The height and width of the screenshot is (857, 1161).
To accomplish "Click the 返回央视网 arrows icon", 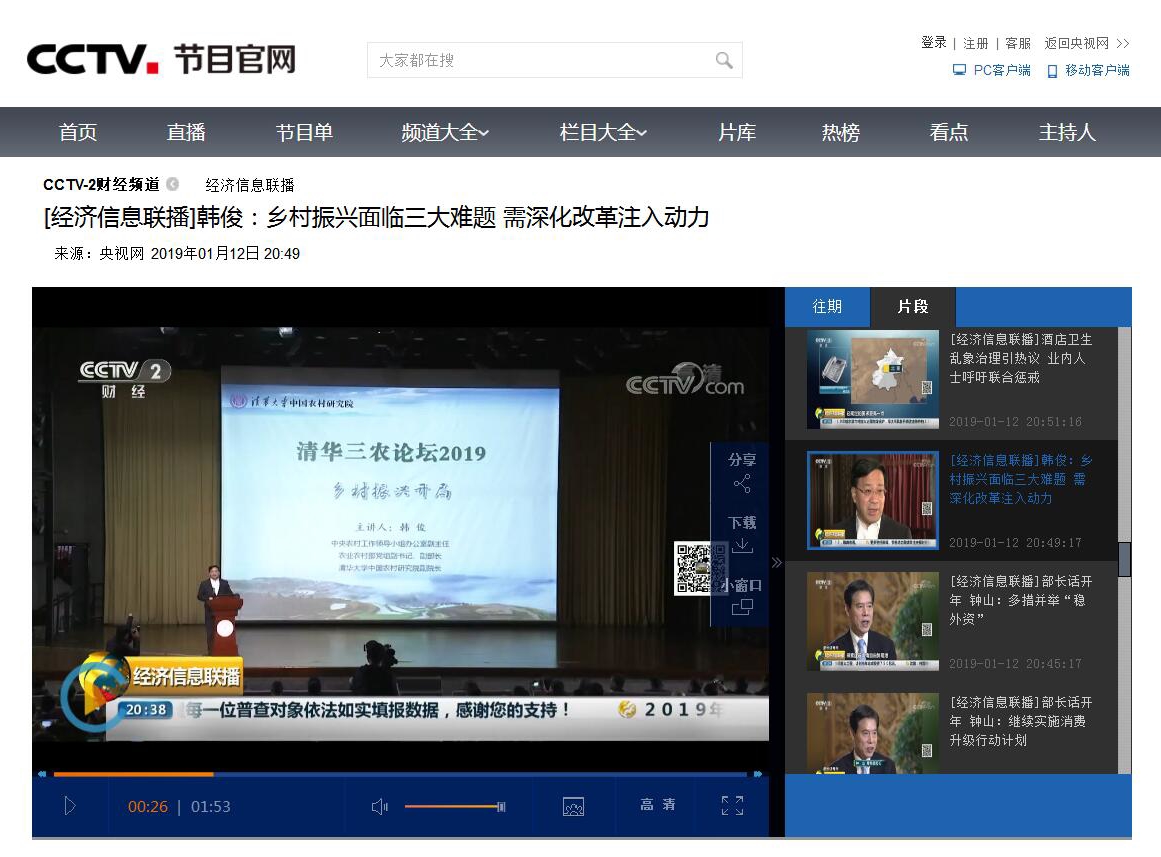I will (x=1122, y=44).
